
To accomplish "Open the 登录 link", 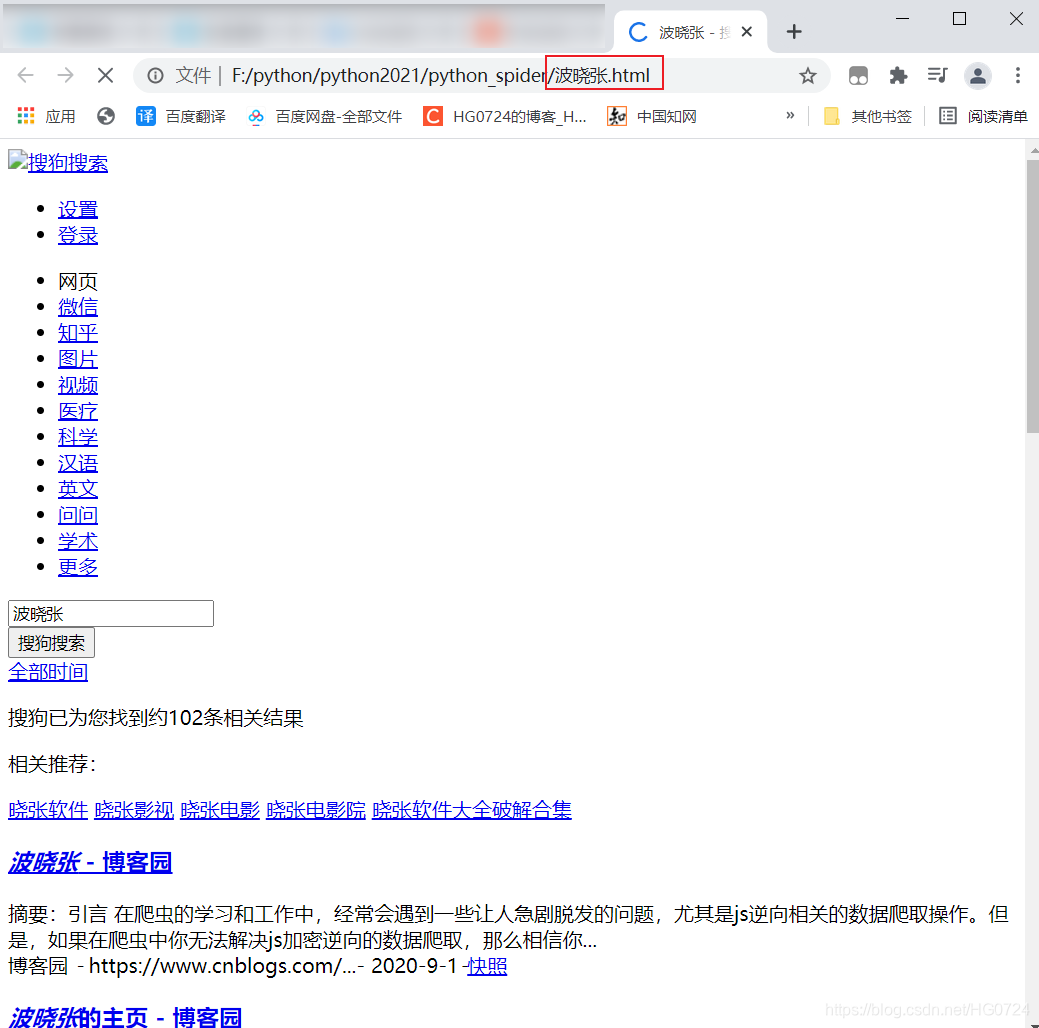I will pos(78,235).
